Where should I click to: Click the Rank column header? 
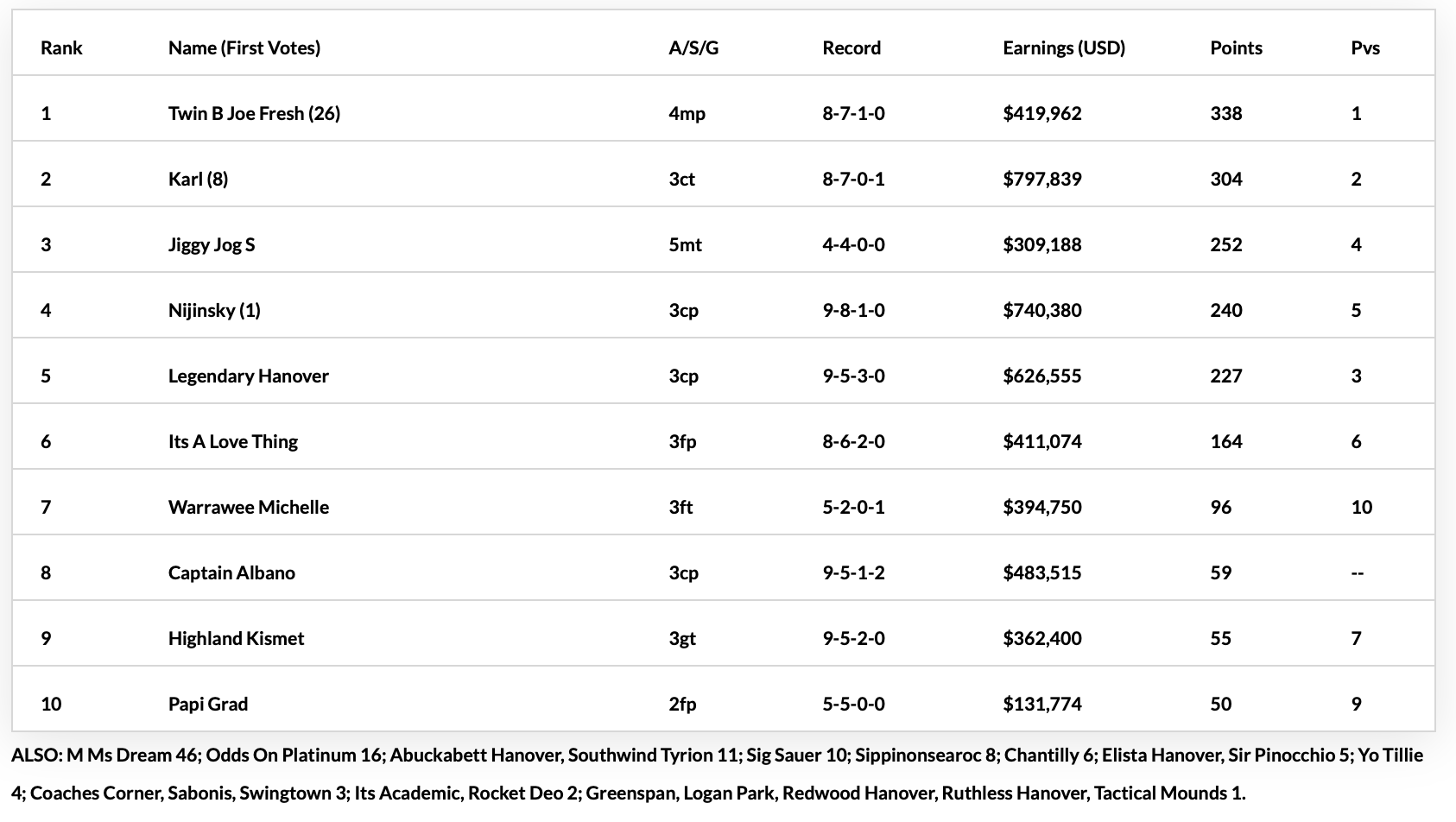pos(61,47)
